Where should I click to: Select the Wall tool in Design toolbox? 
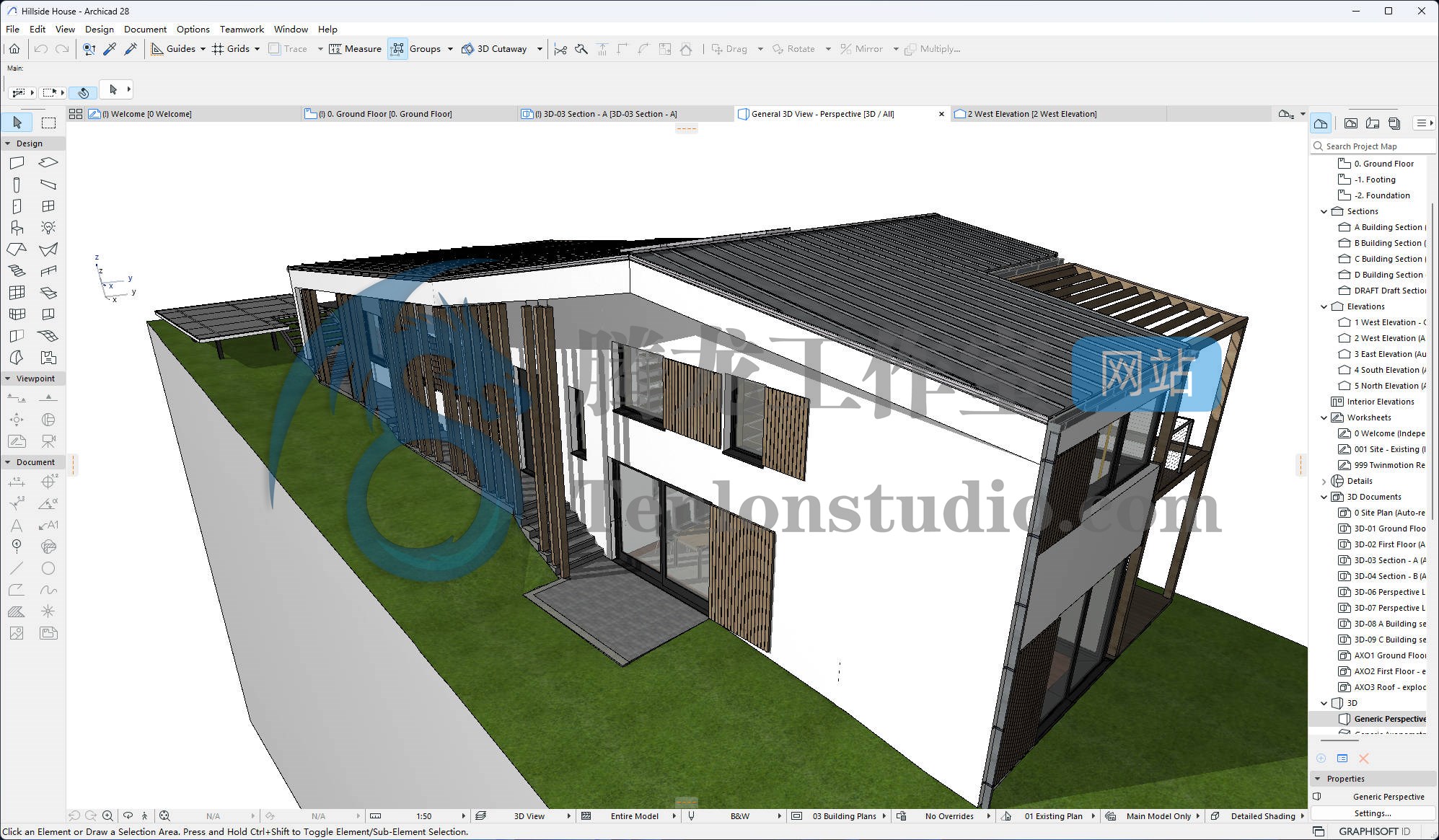[17, 163]
